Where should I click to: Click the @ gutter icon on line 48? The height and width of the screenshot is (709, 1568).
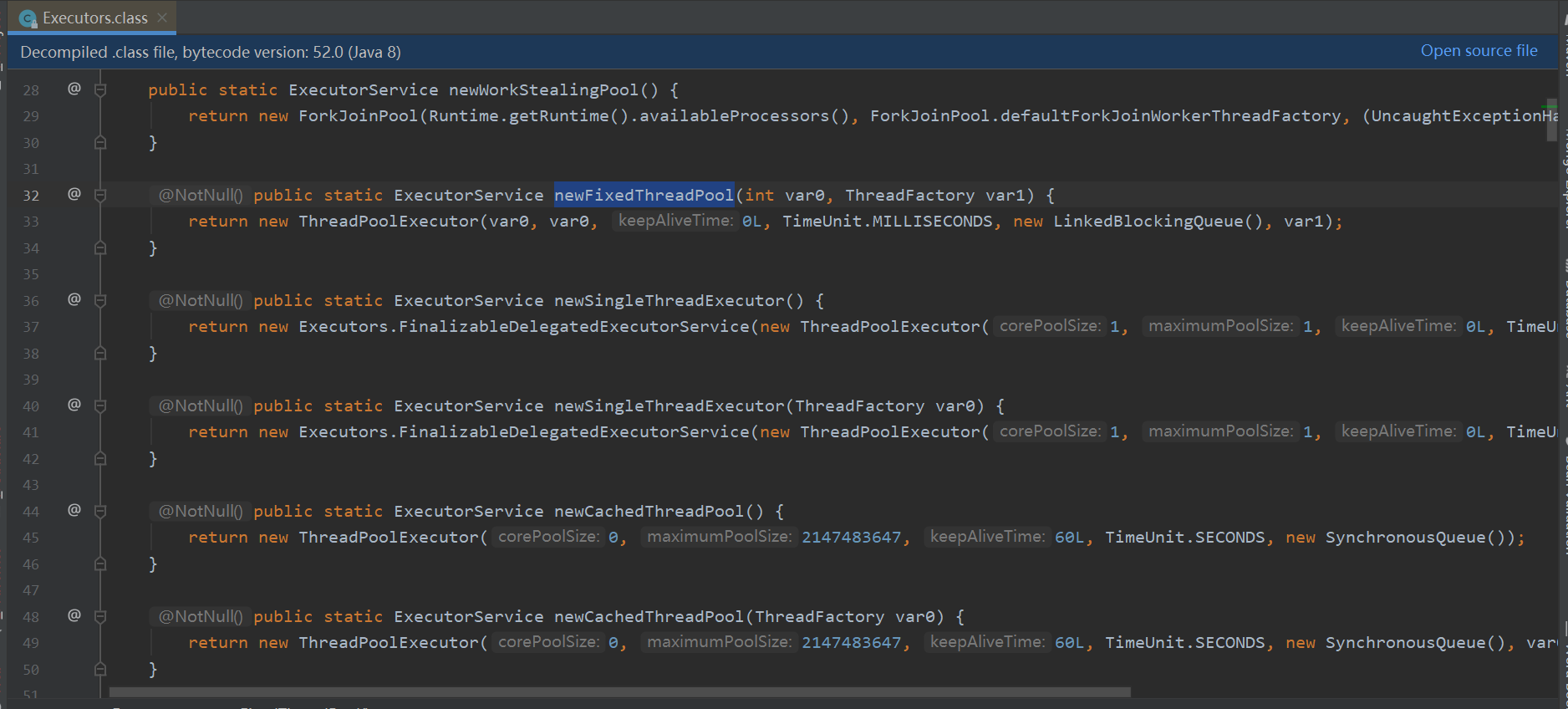74,615
